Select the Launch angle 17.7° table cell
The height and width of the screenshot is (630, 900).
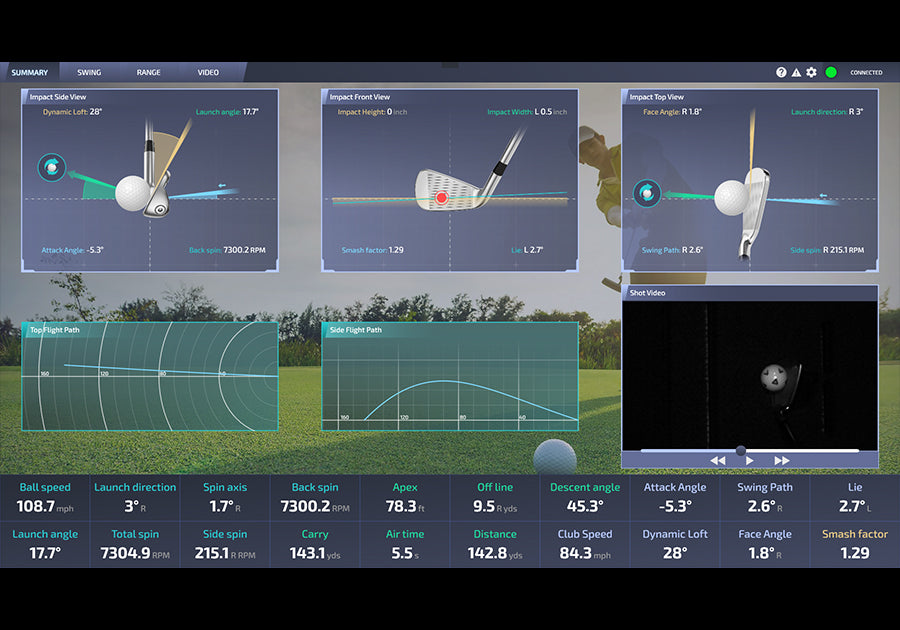click(x=45, y=545)
